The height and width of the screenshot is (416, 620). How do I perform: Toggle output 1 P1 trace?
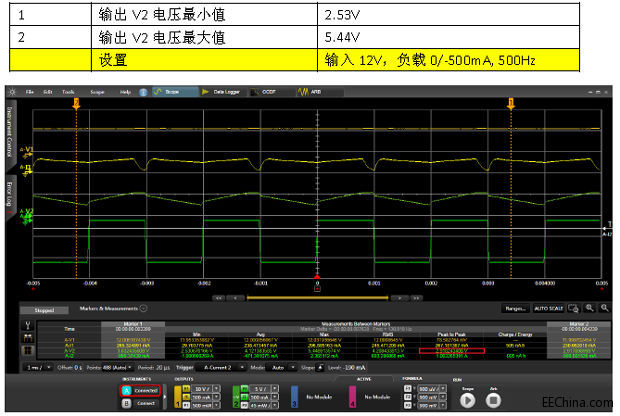(186, 405)
